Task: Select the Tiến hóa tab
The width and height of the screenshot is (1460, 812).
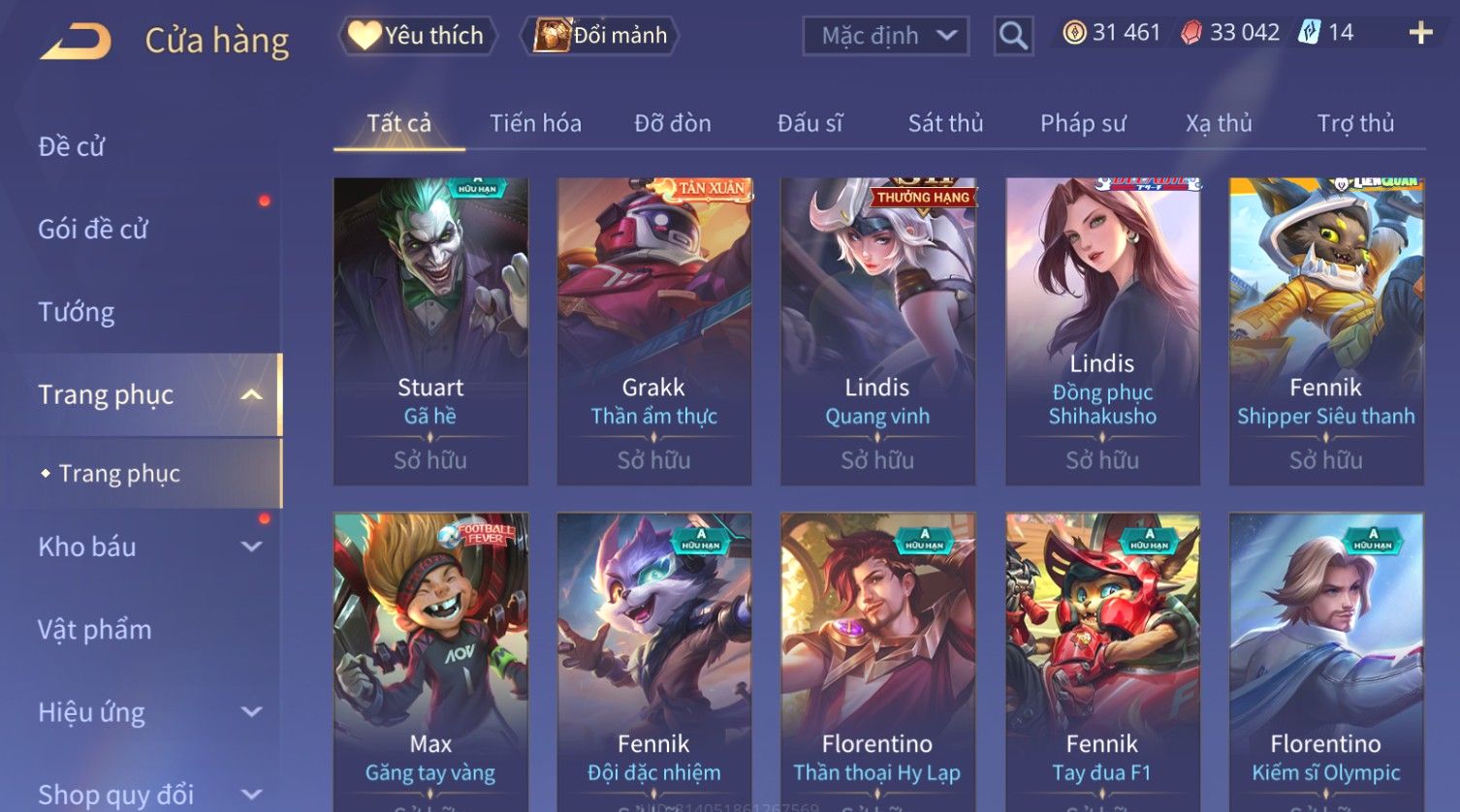Action: tap(535, 123)
